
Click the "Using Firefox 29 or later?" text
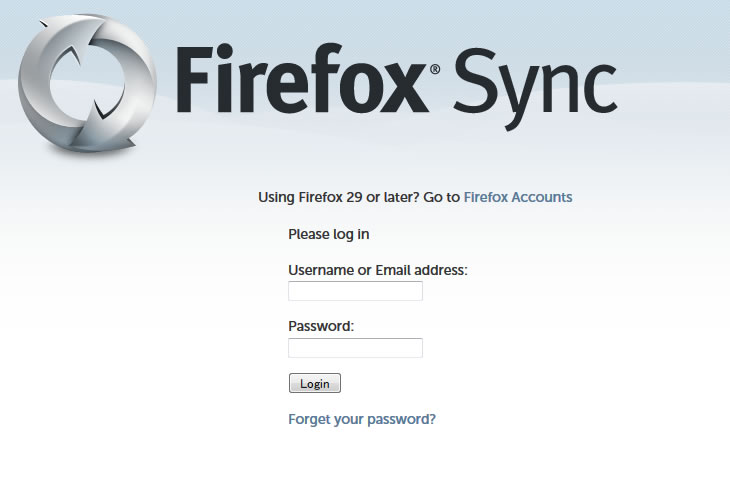coord(339,197)
